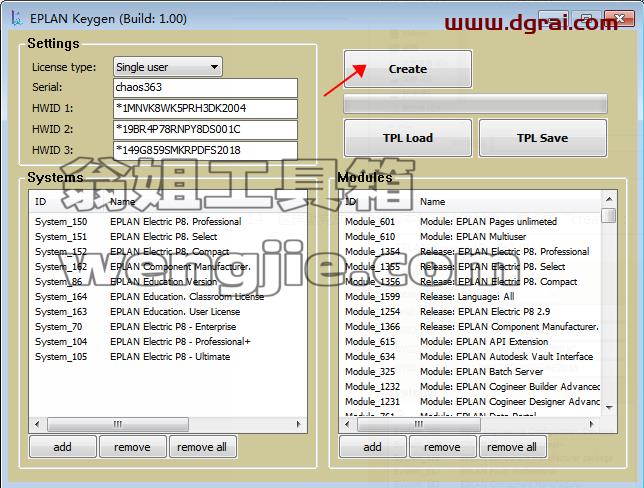Select System_150 EPLAN Electric P8 Professional row
This screenshot has width=644, height=488.
[x=168, y=222]
